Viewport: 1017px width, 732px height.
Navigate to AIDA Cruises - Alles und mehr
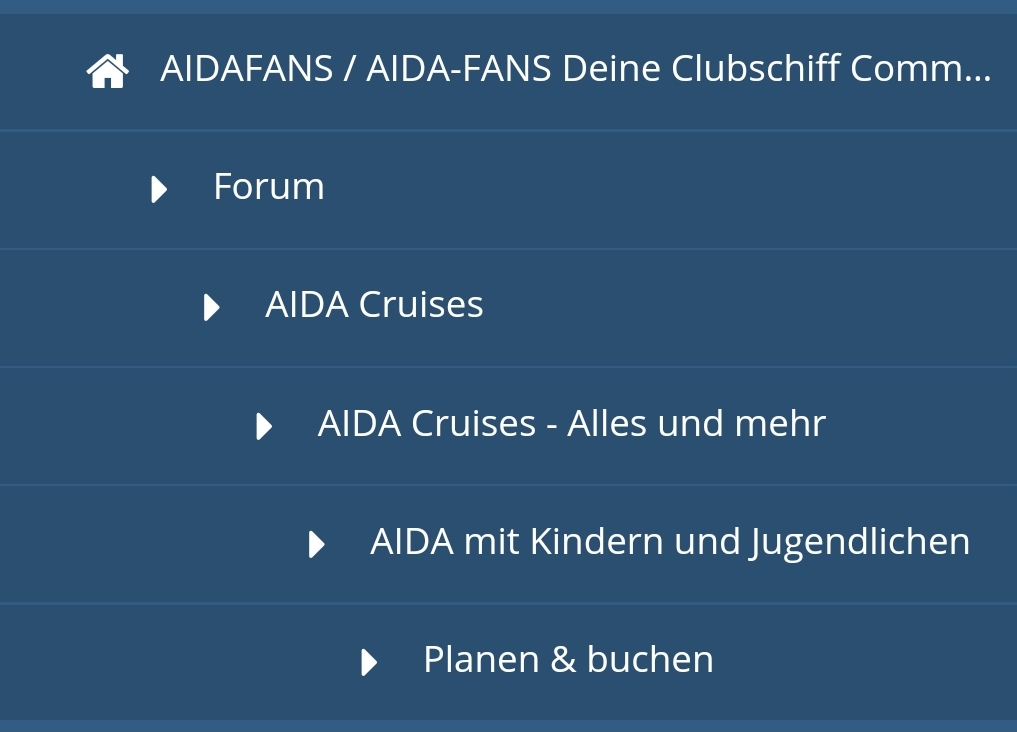point(571,424)
